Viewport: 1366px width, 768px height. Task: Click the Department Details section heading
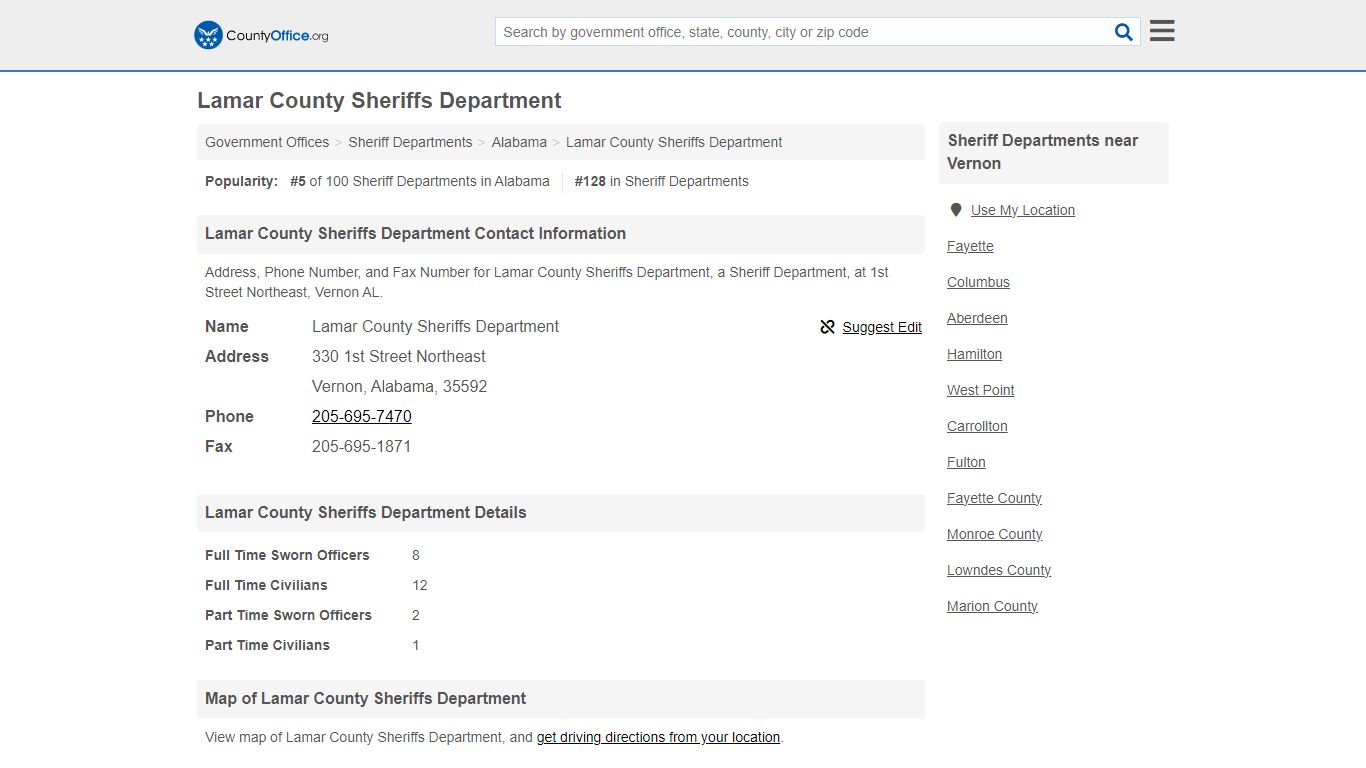click(x=365, y=512)
